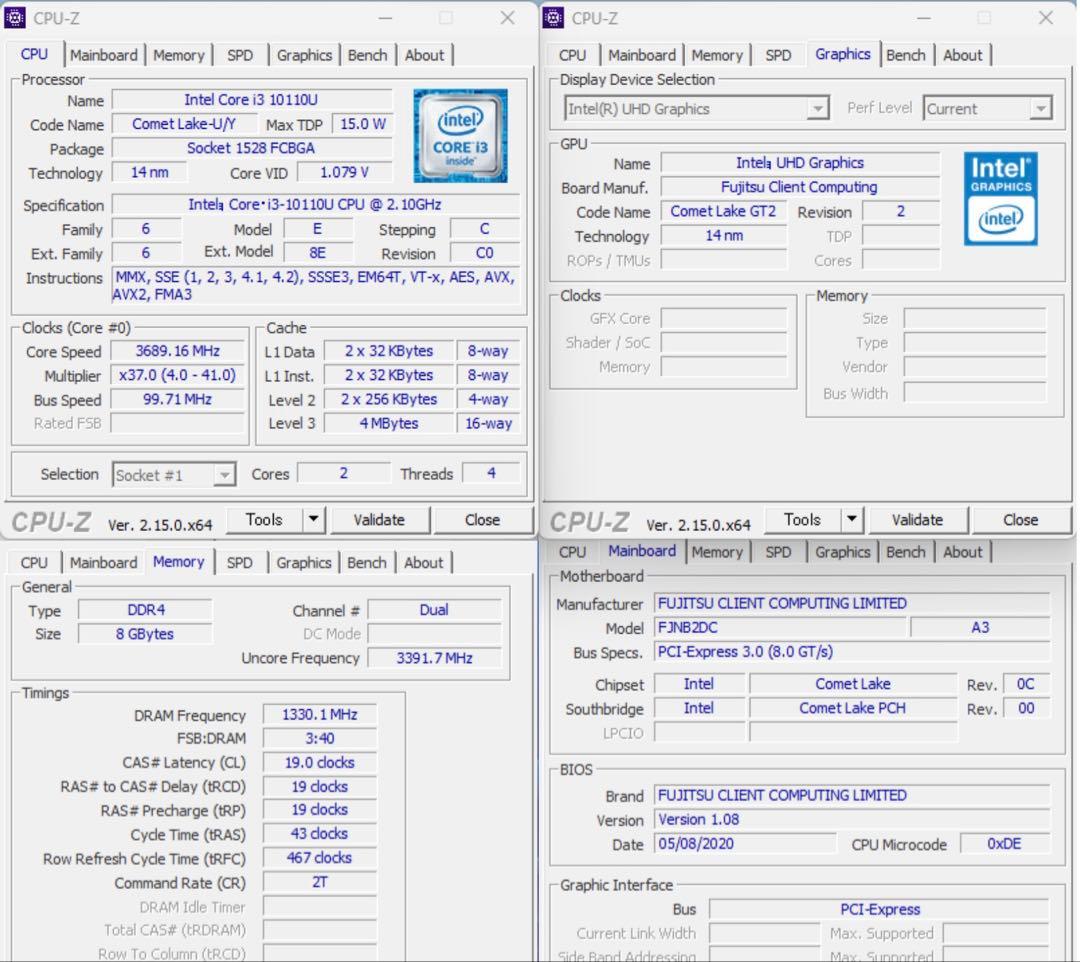Switch to Mainboard tab in processor window

pyautogui.click(x=103, y=55)
